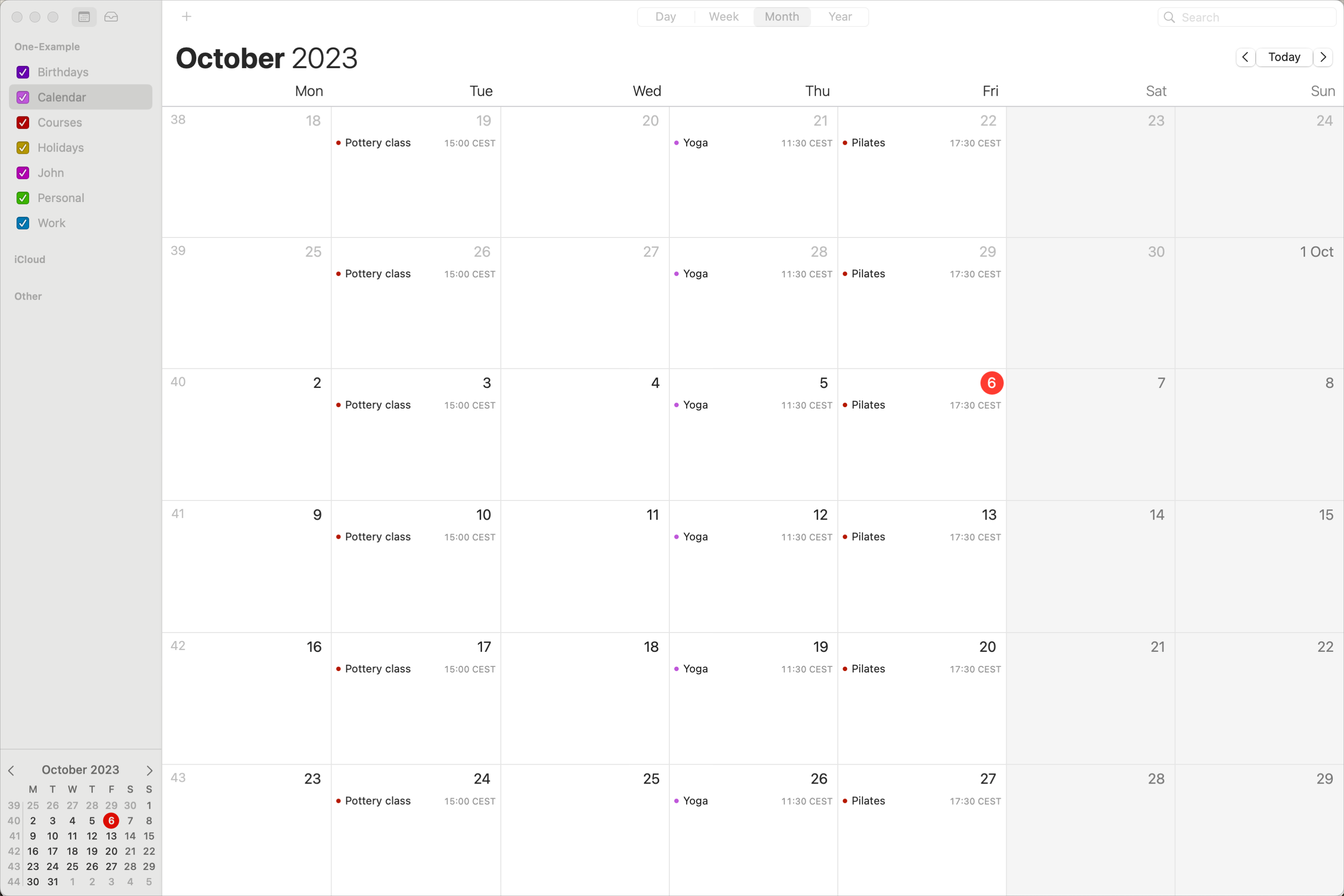Click the Today button
The width and height of the screenshot is (1344, 896).
coord(1285,57)
